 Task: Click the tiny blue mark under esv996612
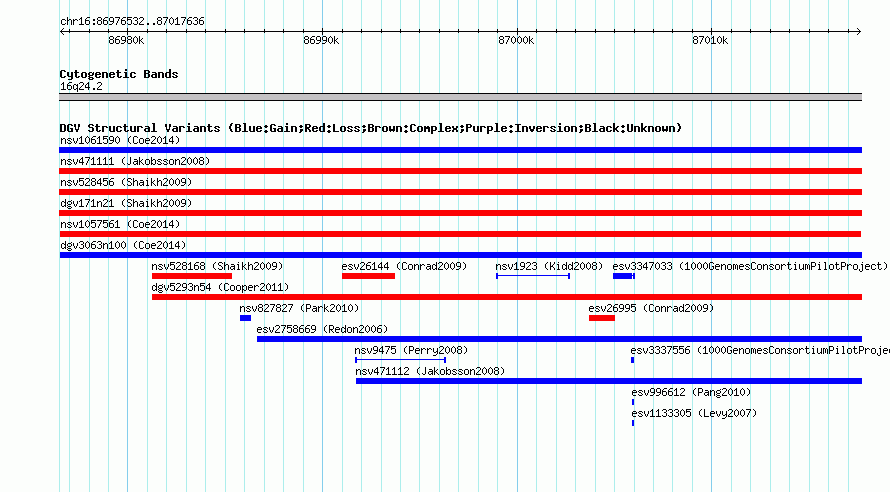coord(633,402)
